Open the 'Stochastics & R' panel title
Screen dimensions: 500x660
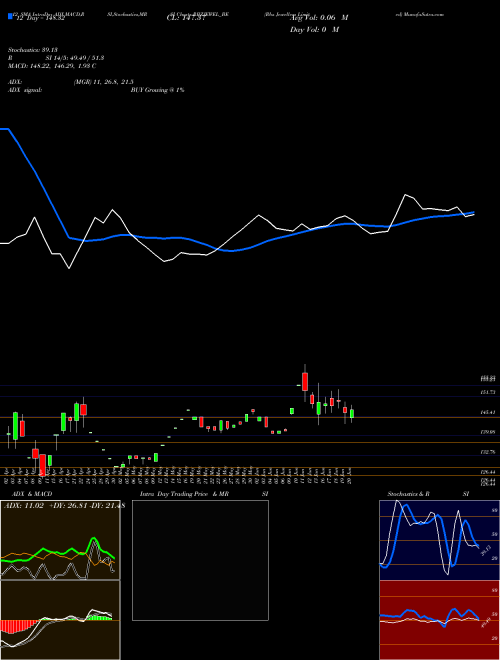pyautogui.click(x=409, y=494)
